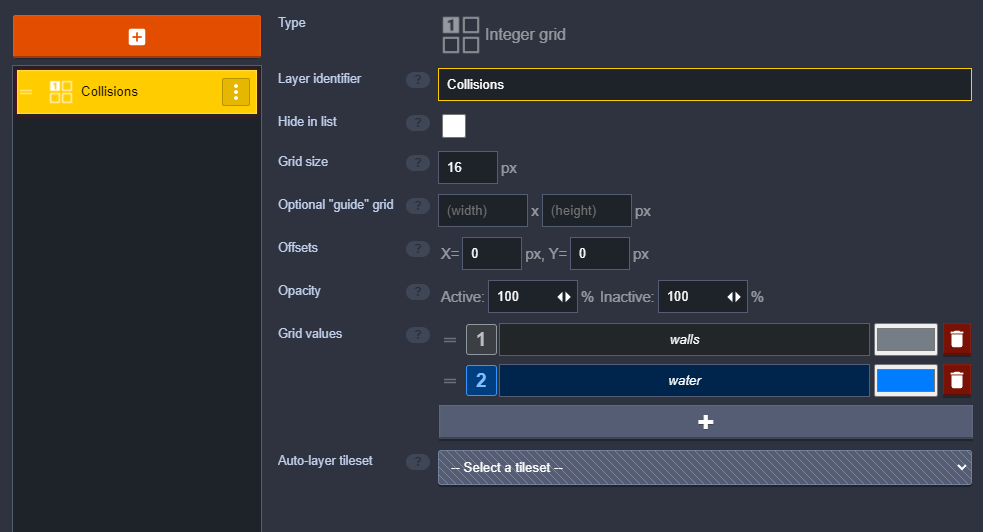Delete the water grid value

[x=957, y=380]
